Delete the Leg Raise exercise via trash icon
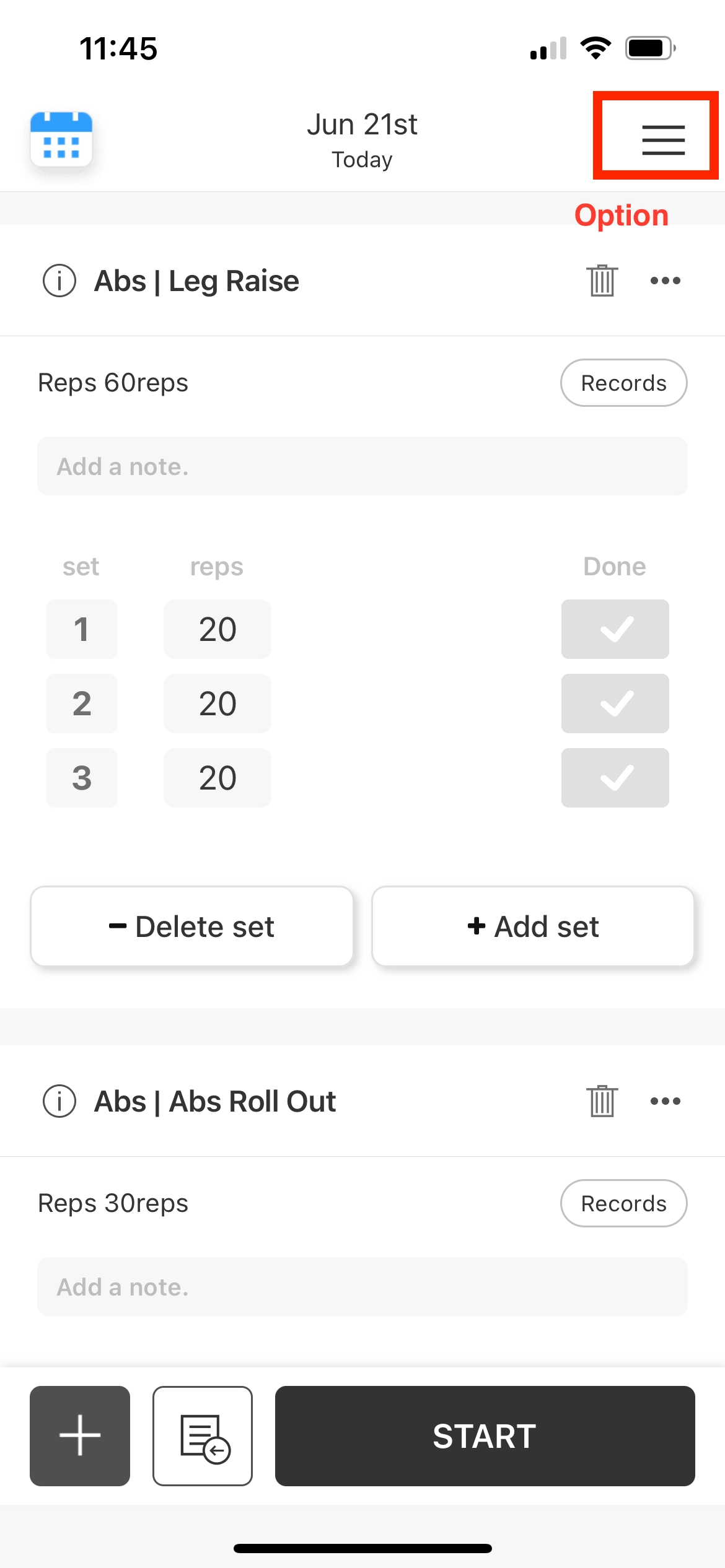Screen dimensions: 725x1568 (x=602, y=281)
